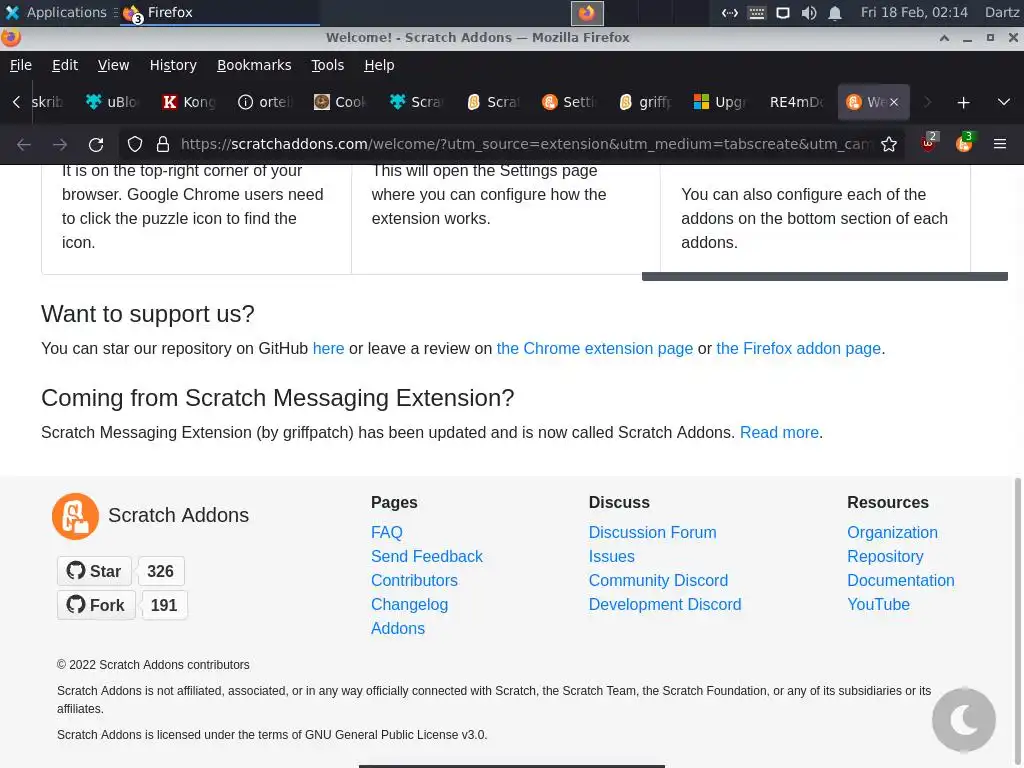Open the notifications bell tray icon
This screenshot has height=768, width=1024.
pos(835,12)
